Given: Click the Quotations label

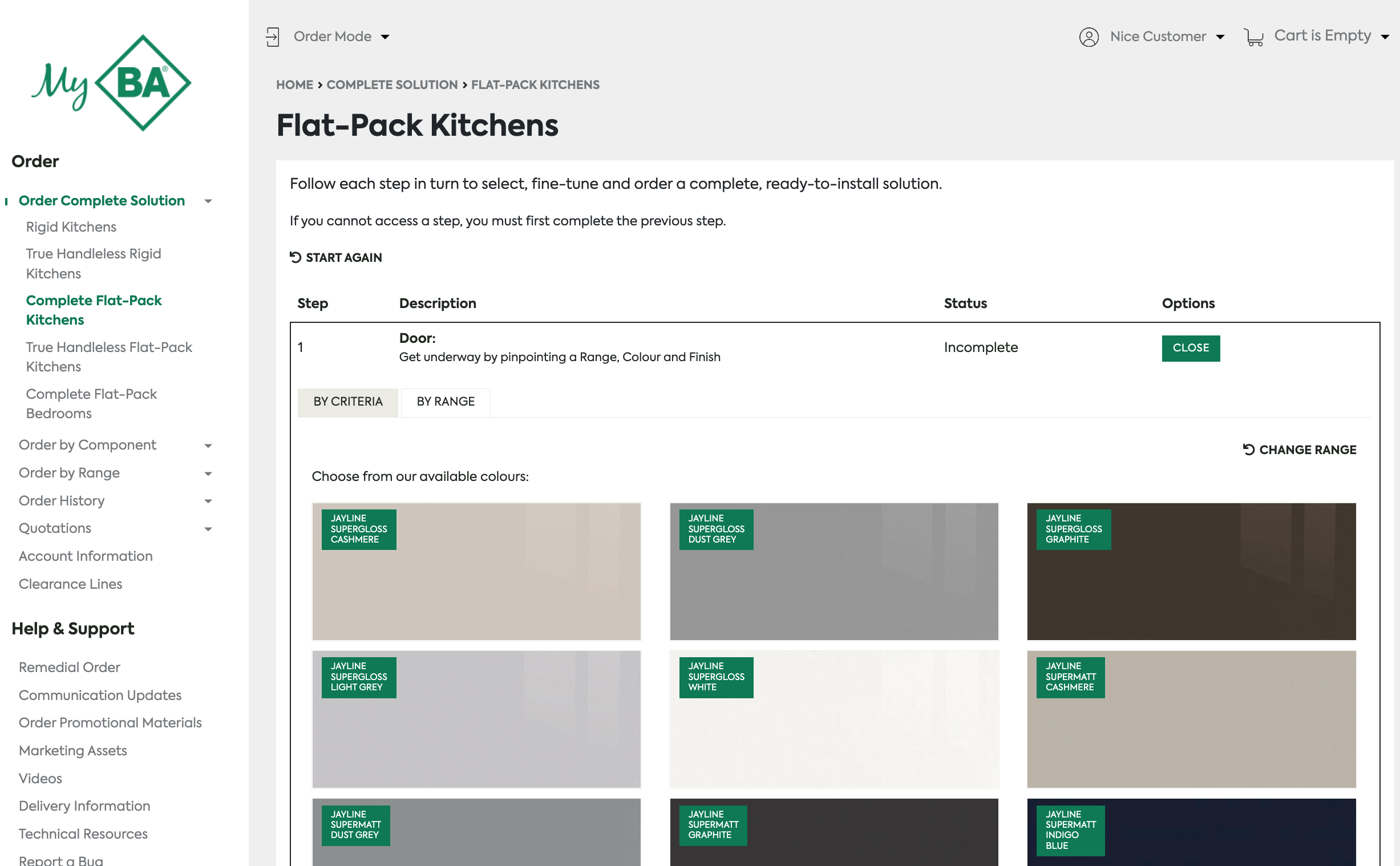Looking at the screenshot, I should click(x=55, y=528).
